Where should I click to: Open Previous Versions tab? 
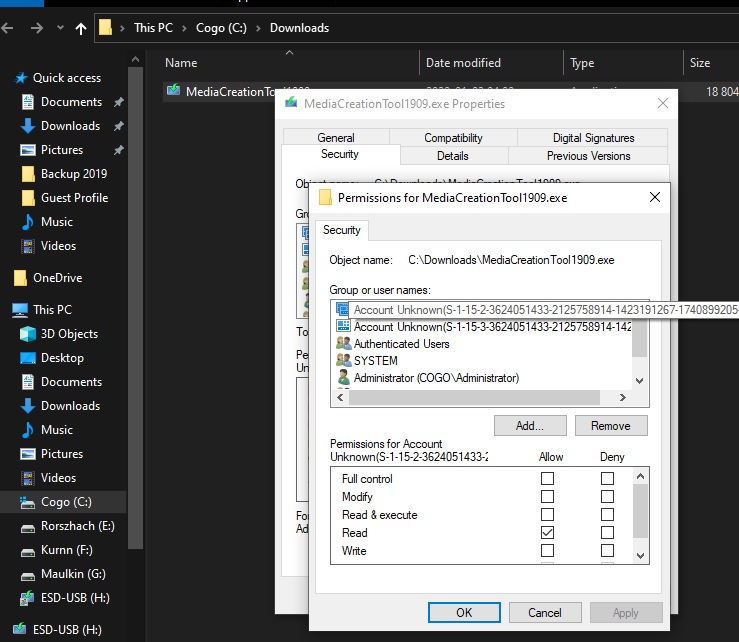click(x=588, y=156)
